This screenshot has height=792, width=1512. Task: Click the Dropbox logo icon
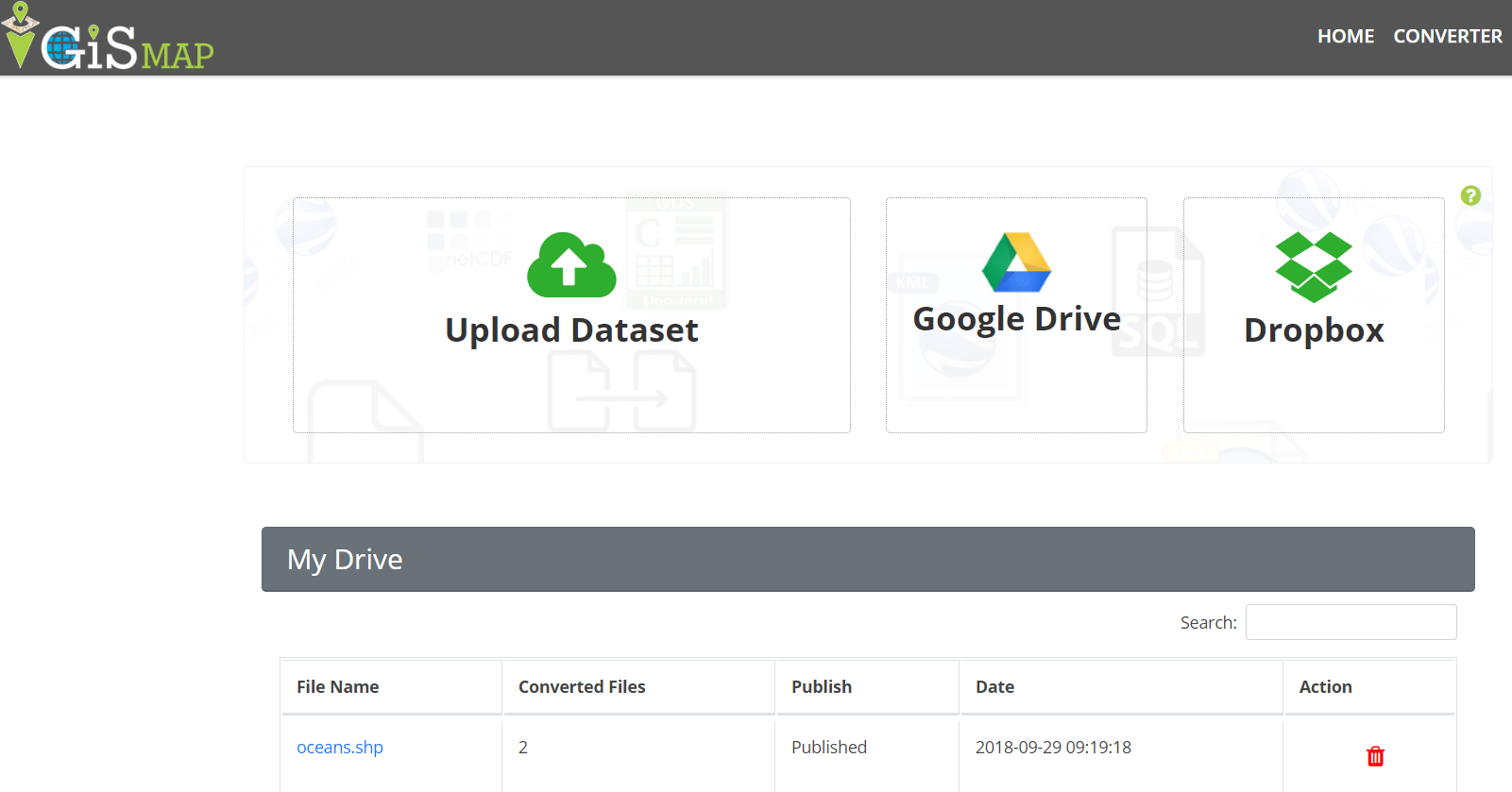1314,267
